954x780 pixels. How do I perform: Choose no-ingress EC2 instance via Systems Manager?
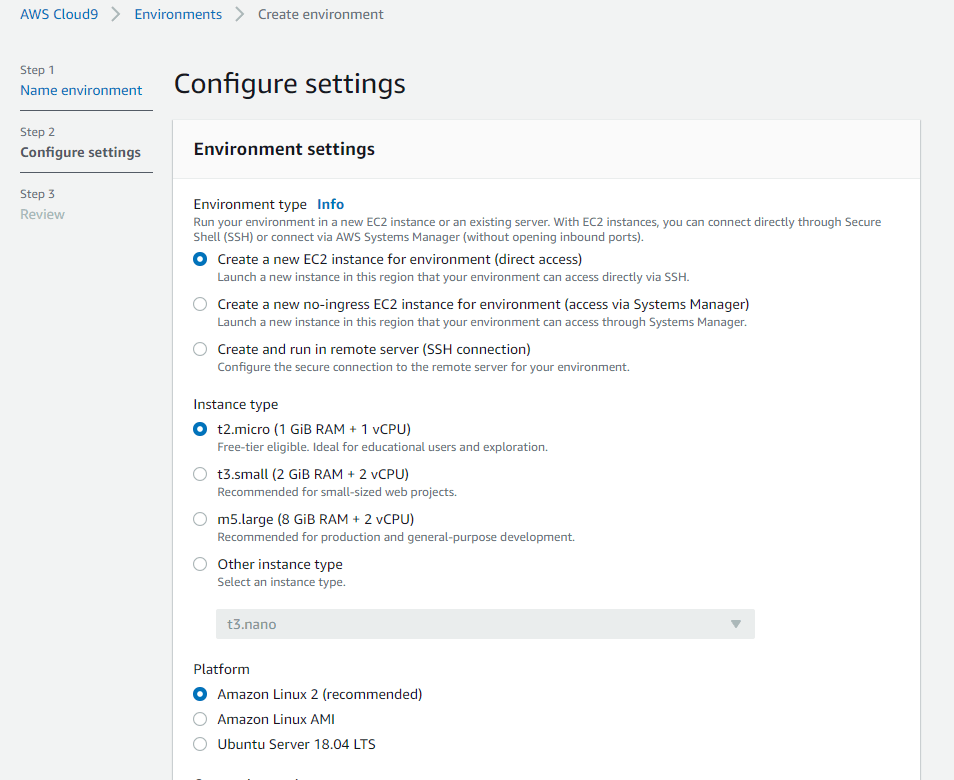pos(200,304)
